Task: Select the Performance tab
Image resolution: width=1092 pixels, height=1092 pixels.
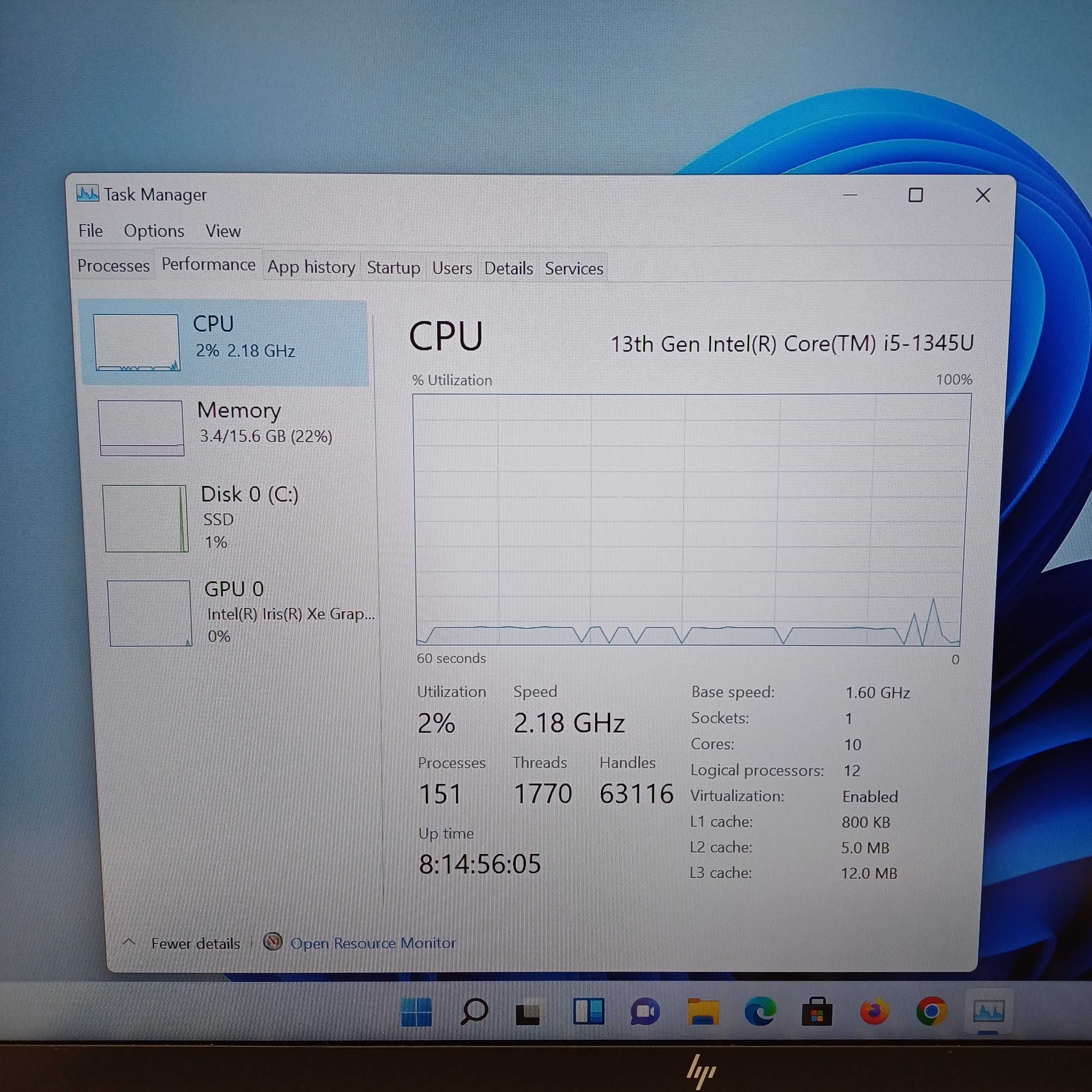Action: click(208, 265)
